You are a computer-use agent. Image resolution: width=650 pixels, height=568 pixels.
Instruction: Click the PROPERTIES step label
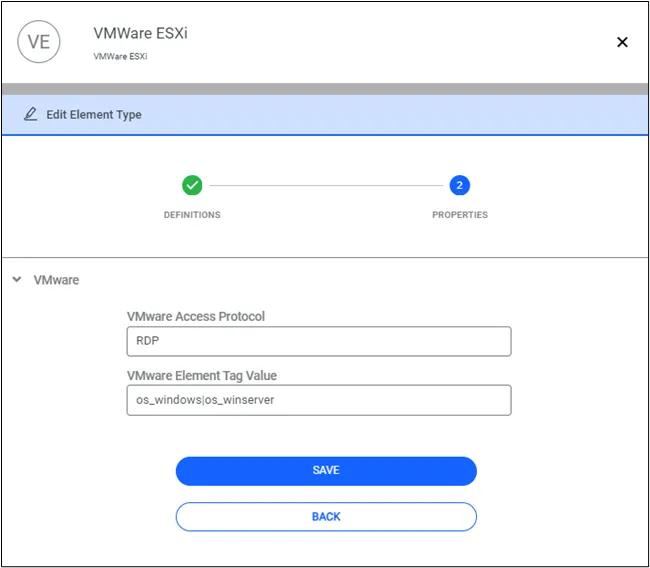click(x=460, y=215)
